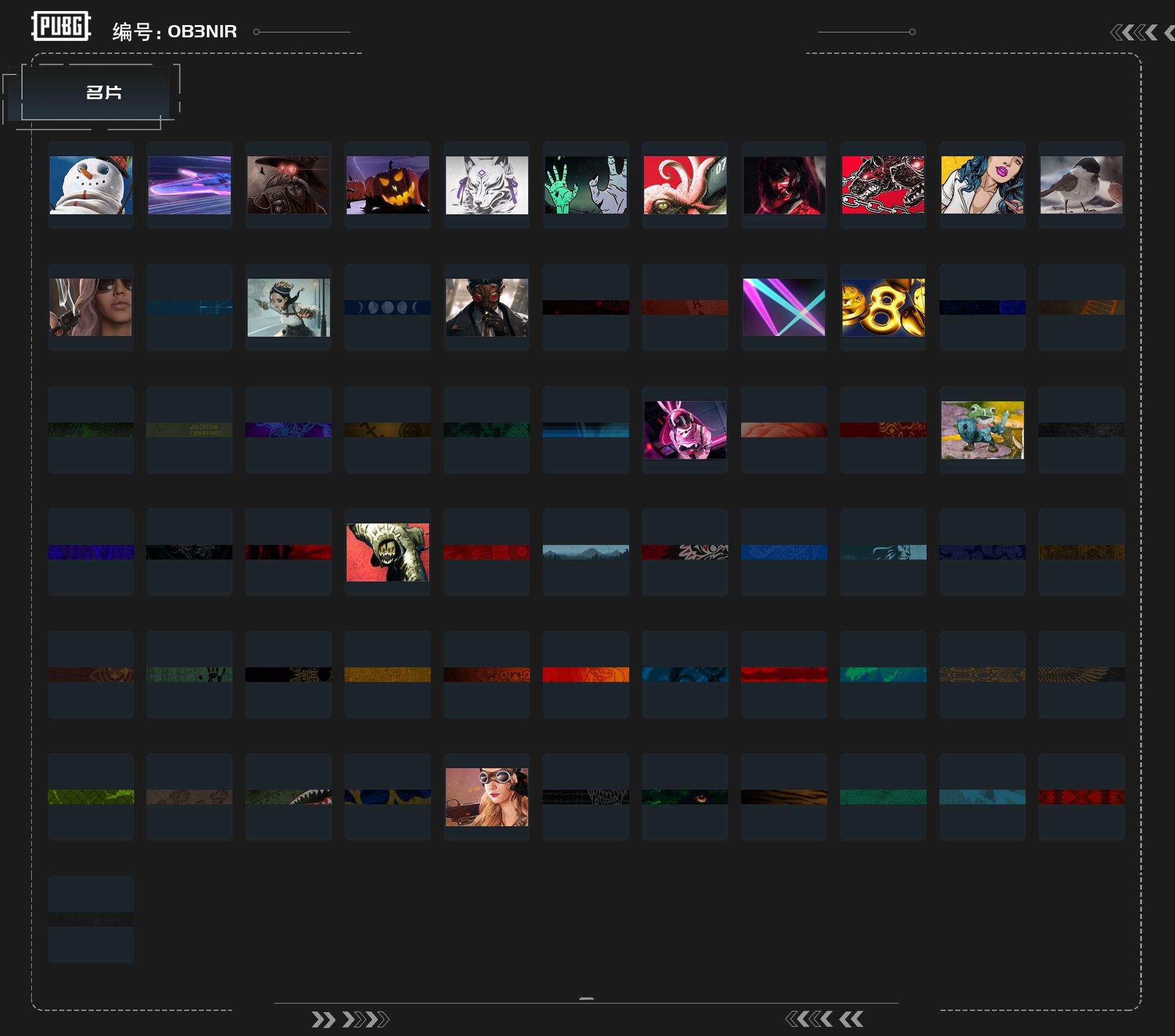This screenshot has width=1175, height=1036.
Task: Pick the green zombie hands card
Action: click(x=586, y=185)
